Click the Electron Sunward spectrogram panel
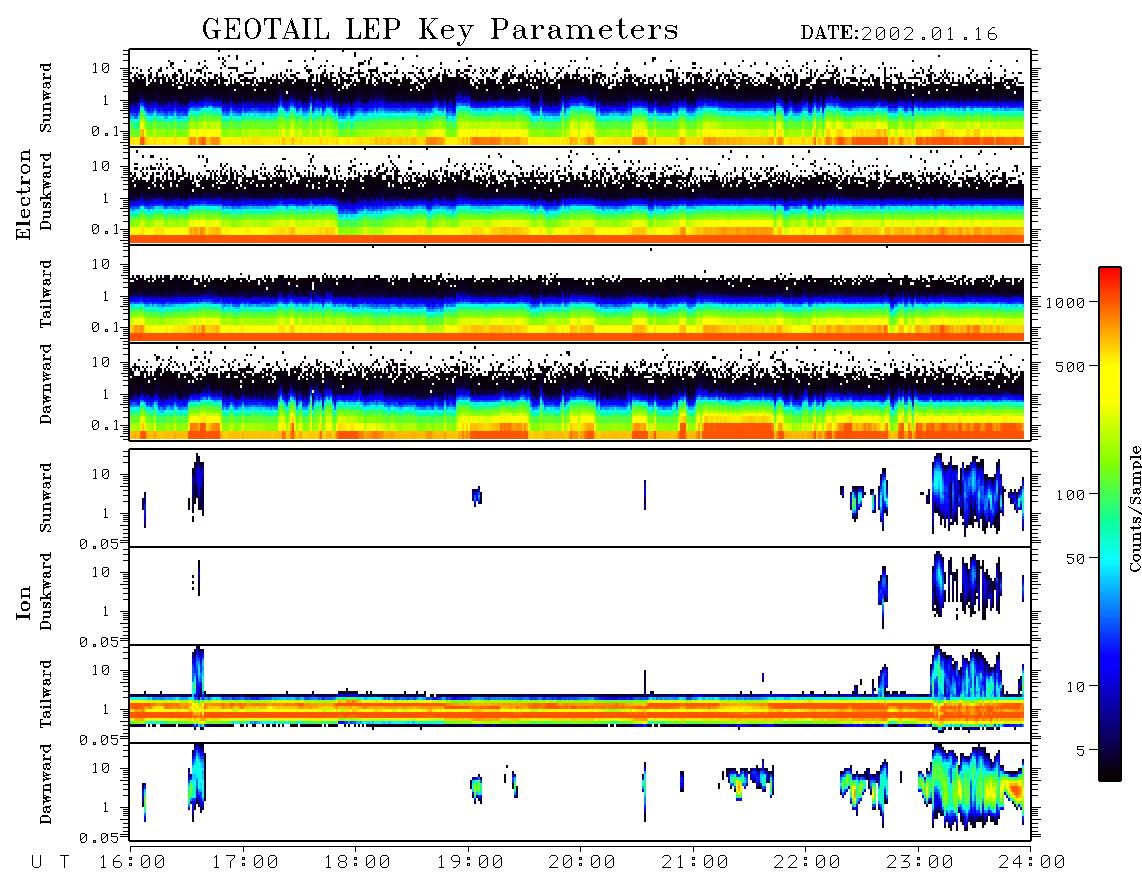 (x=580, y=97)
